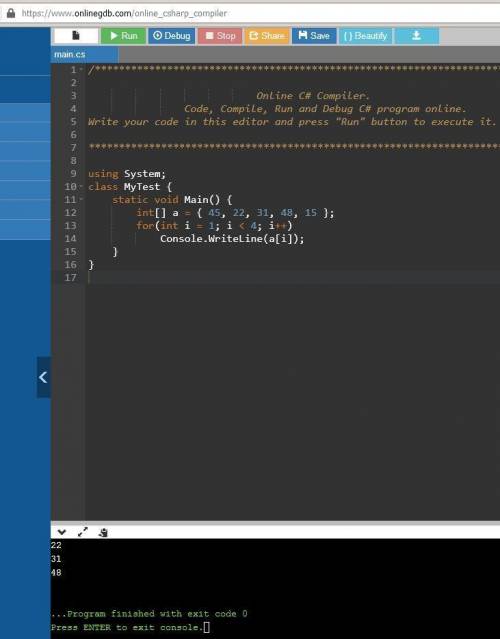Stop the running program

(220, 35)
